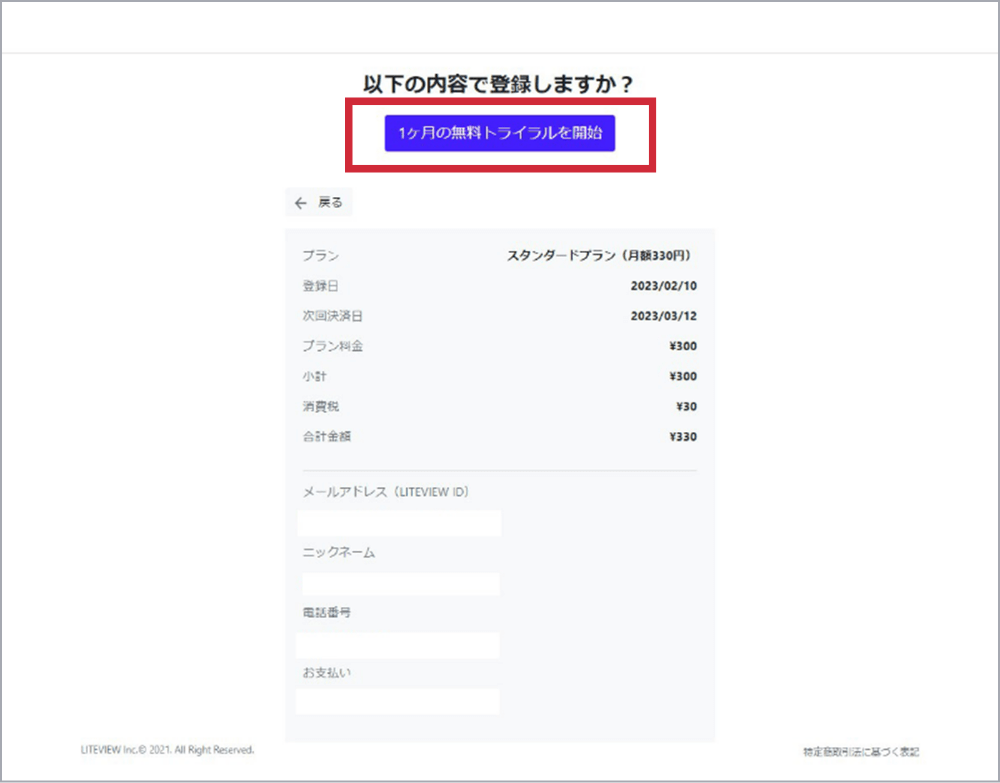Click the 消費税 amount ¥30
The height and width of the screenshot is (783, 1000).
pyautogui.click(x=686, y=406)
